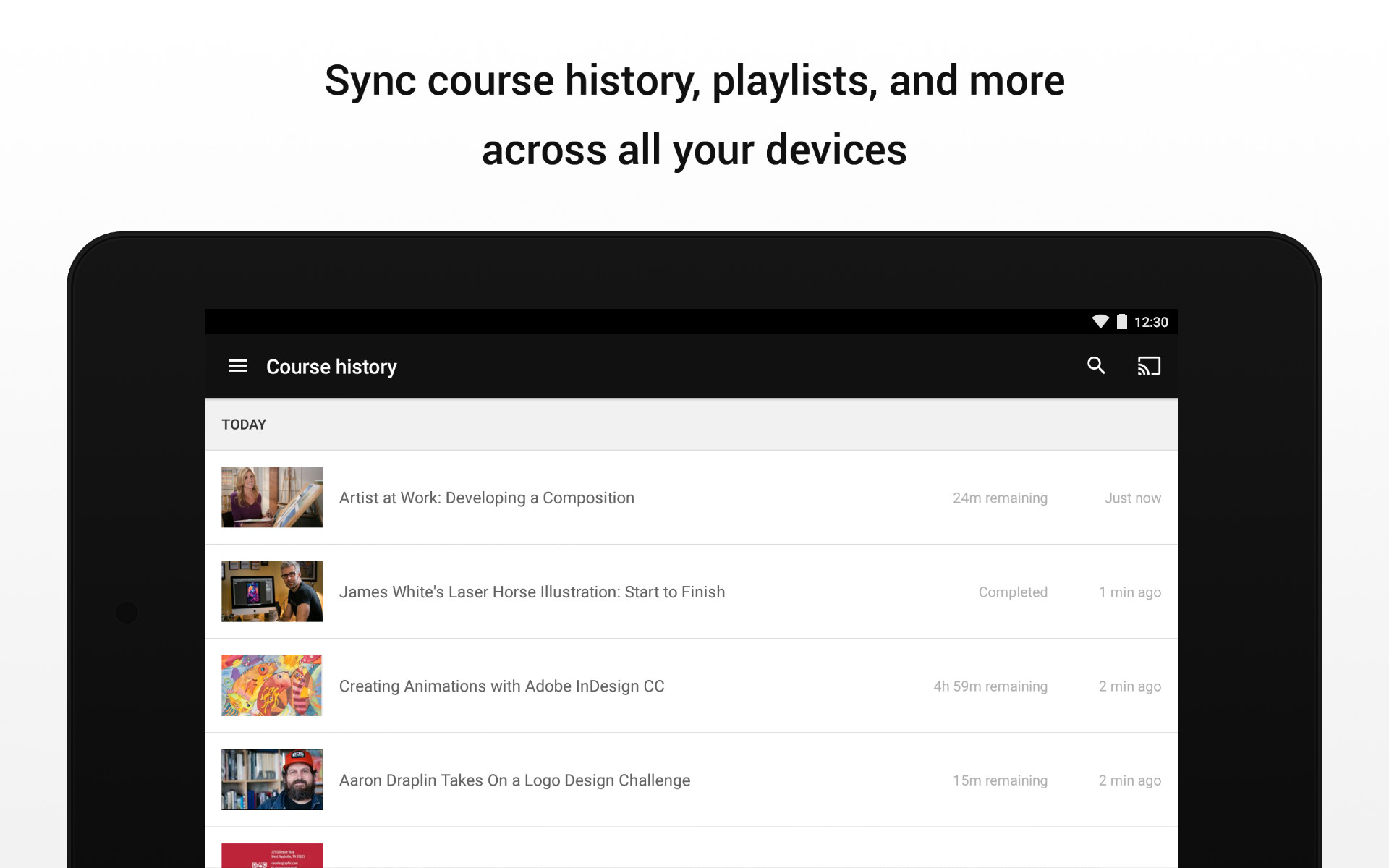Click the 12:30 clock in status bar
Image resolution: width=1389 pixels, height=868 pixels.
[x=1150, y=323]
